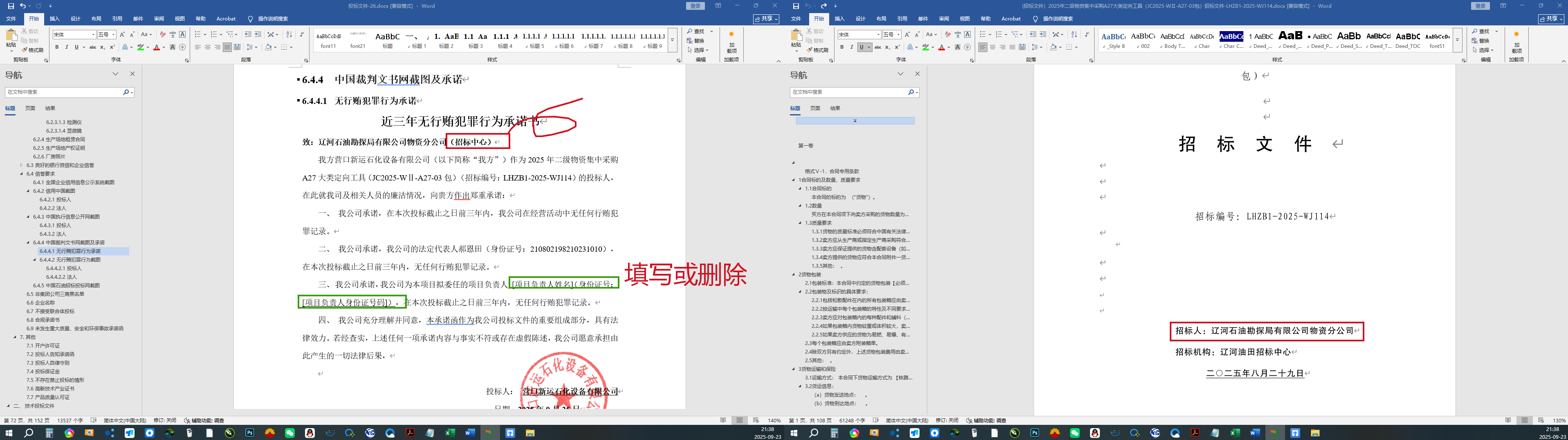
Task: Open Photoshop from the left taskbar
Action: click(249, 433)
